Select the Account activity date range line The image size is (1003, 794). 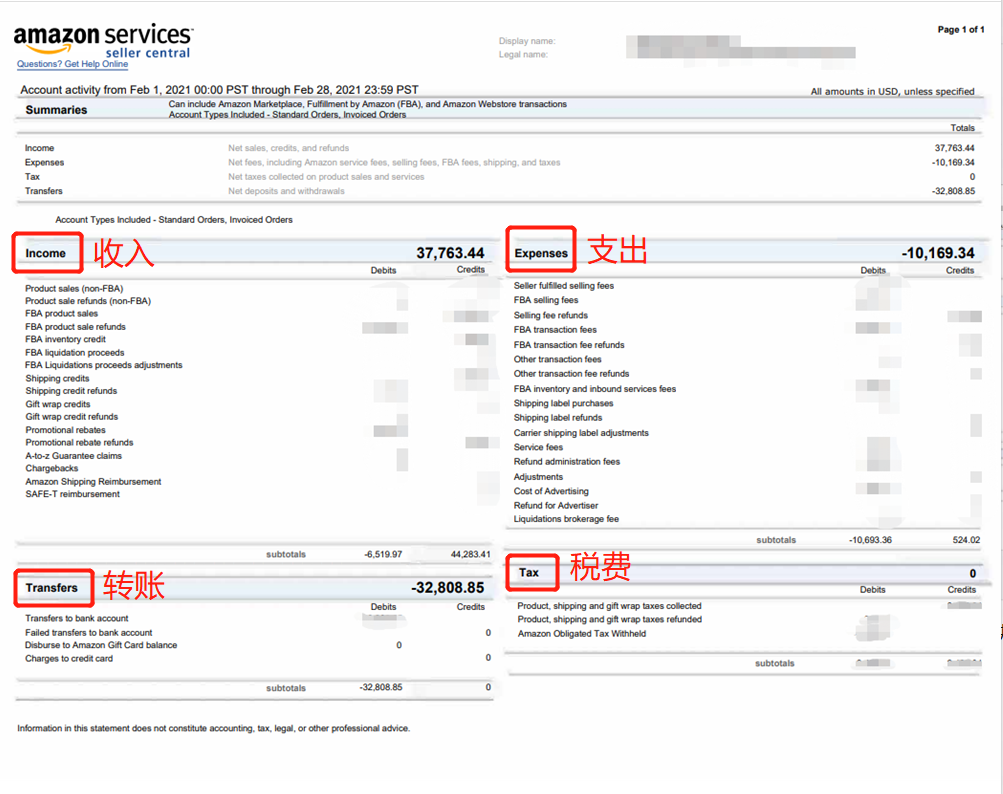click(219, 90)
